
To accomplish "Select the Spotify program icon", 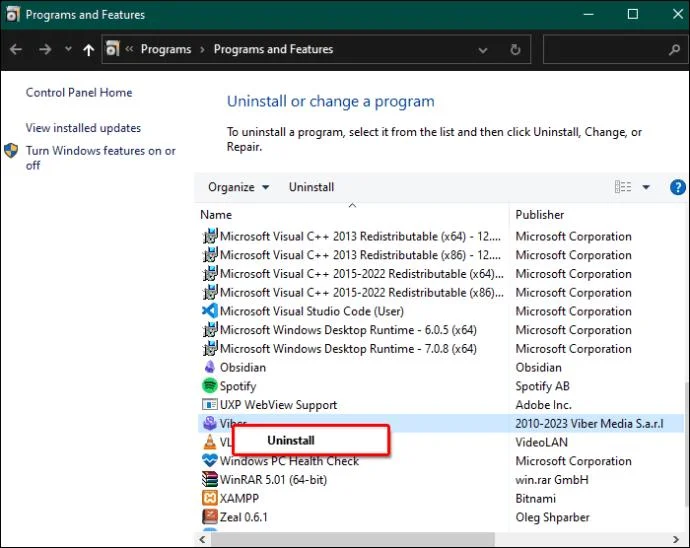I will [x=210, y=386].
